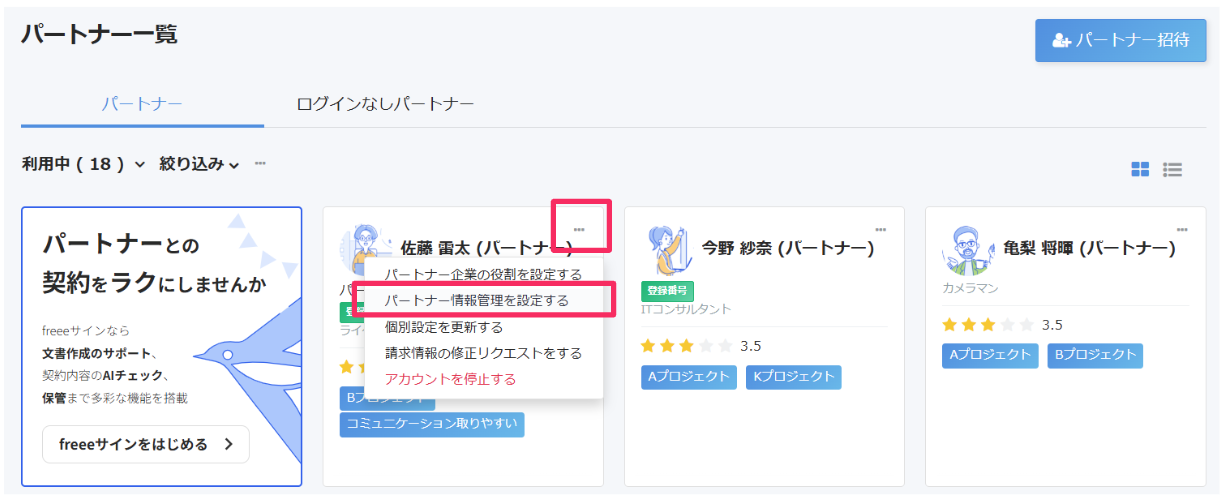Select アカウントを停止する in red
The width and height of the screenshot is (1224, 498).
(483, 379)
